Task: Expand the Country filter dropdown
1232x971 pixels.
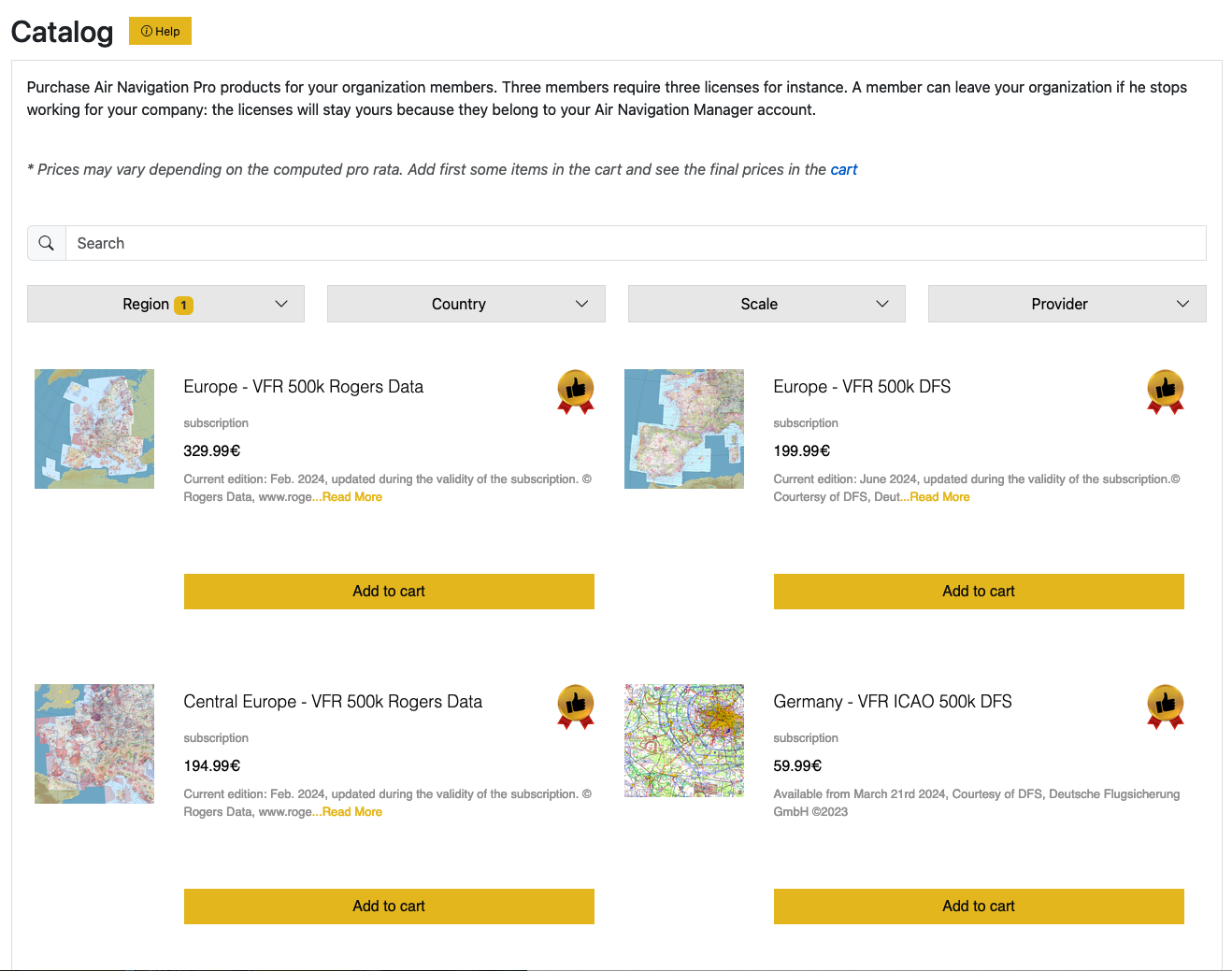Action: (x=466, y=304)
